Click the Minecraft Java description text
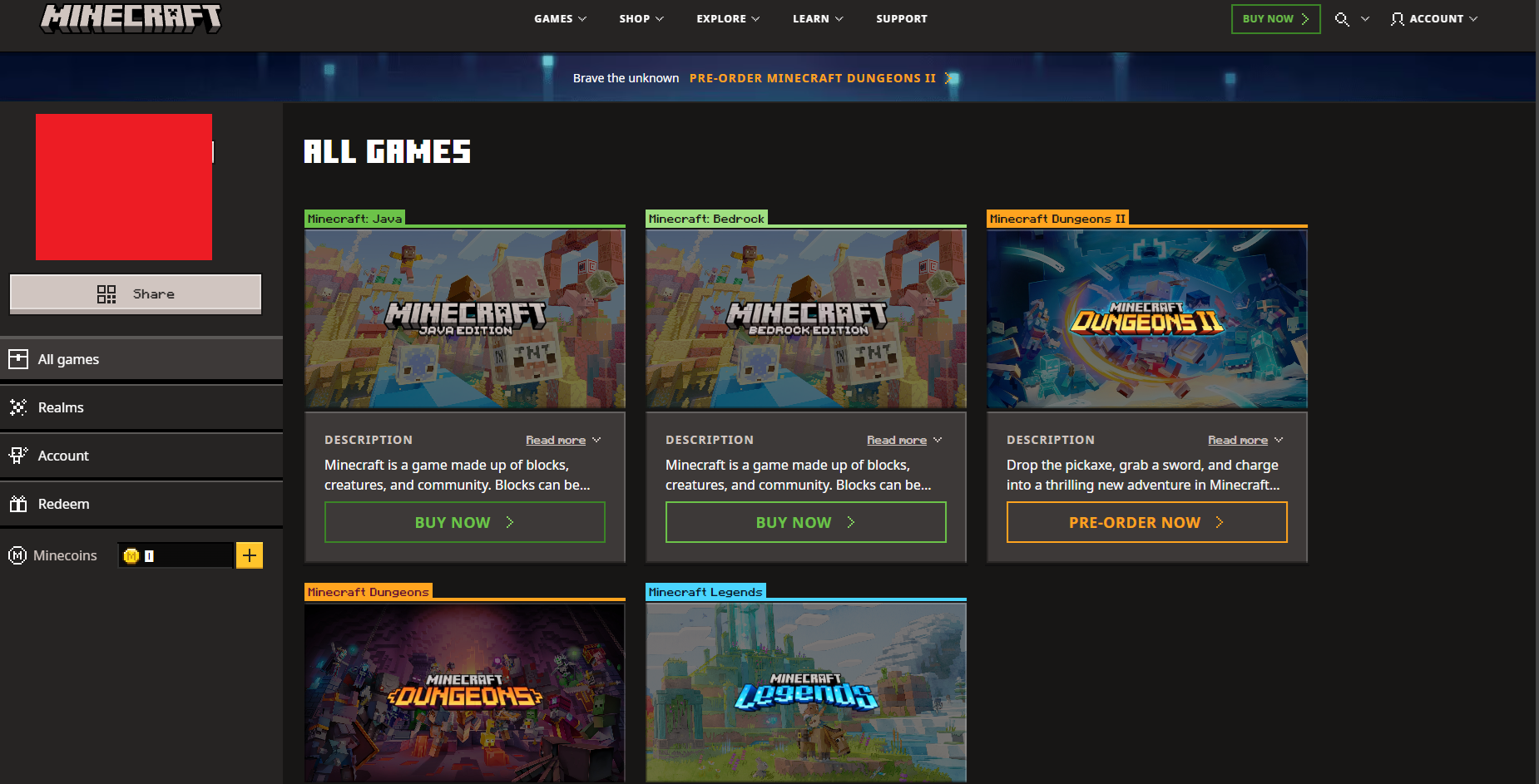Viewport: 1539px width, 784px height. tap(458, 475)
